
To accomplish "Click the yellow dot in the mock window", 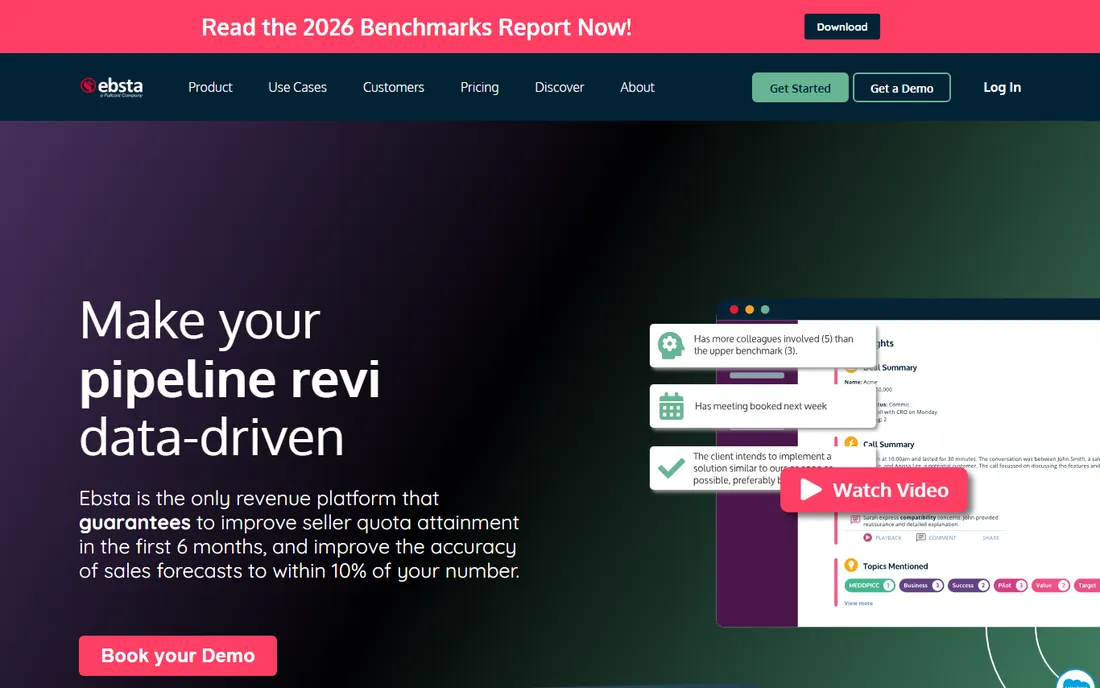I will click(749, 309).
